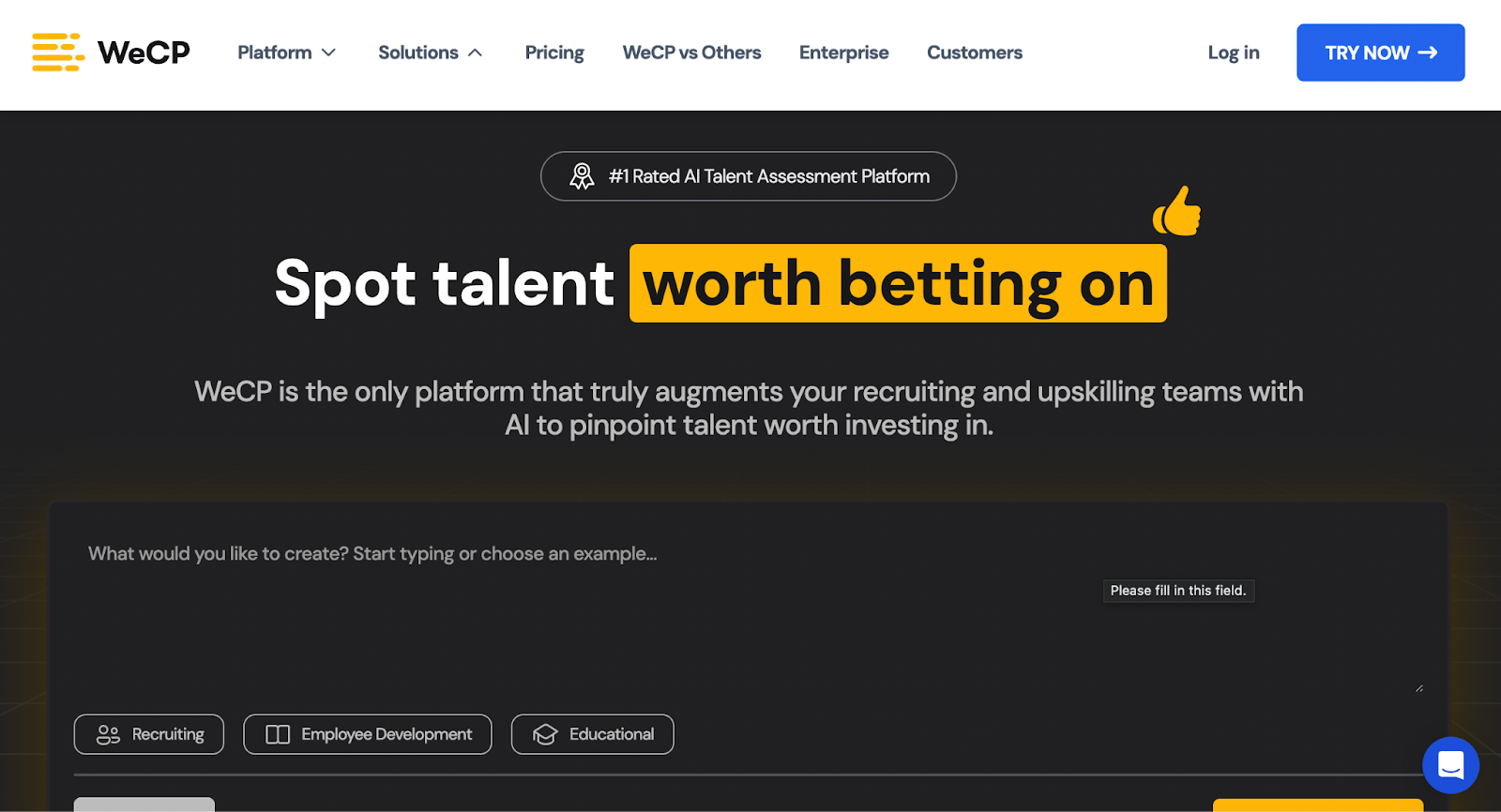Click the Log in link
This screenshot has width=1501, height=812.
(x=1233, y=53)
